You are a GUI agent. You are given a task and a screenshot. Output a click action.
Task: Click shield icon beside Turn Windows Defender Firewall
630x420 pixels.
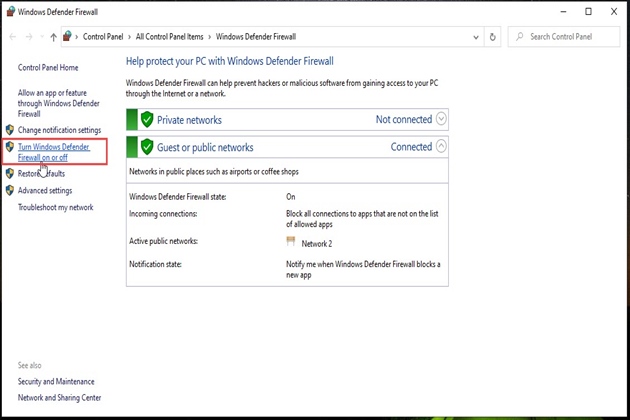tap(10, 147)
